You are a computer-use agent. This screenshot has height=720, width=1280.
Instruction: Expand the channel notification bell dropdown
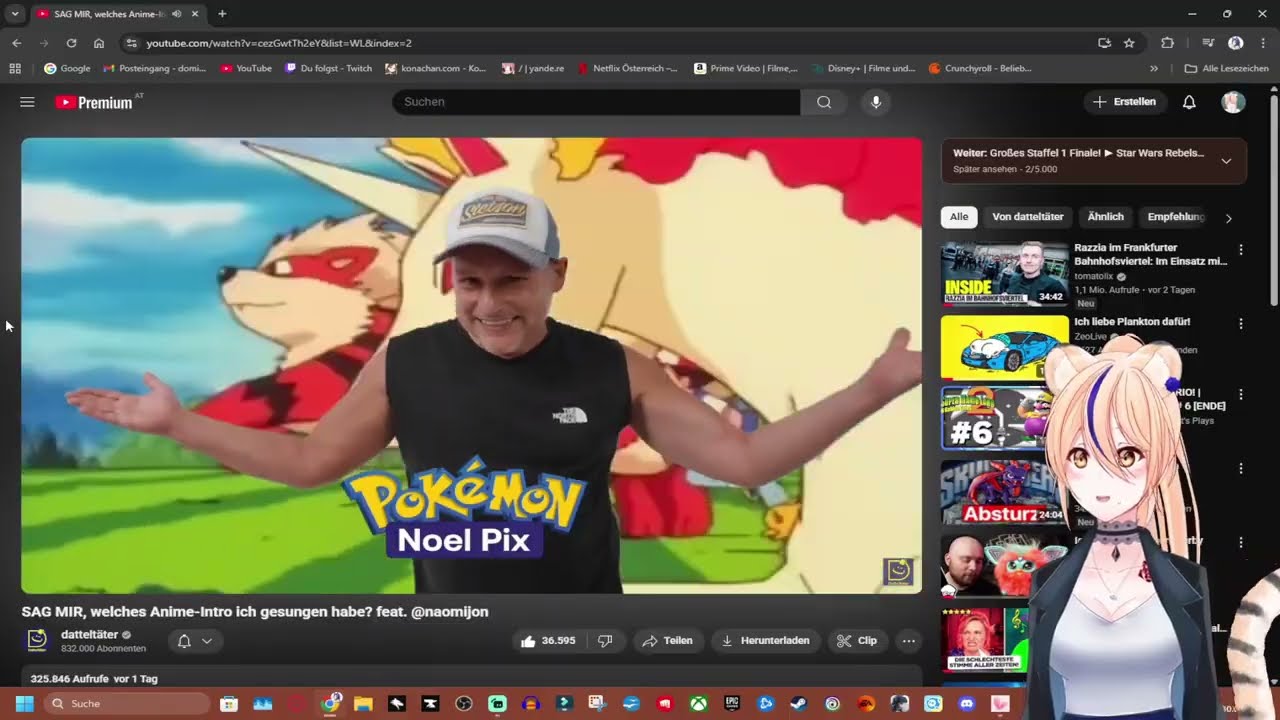195,641
